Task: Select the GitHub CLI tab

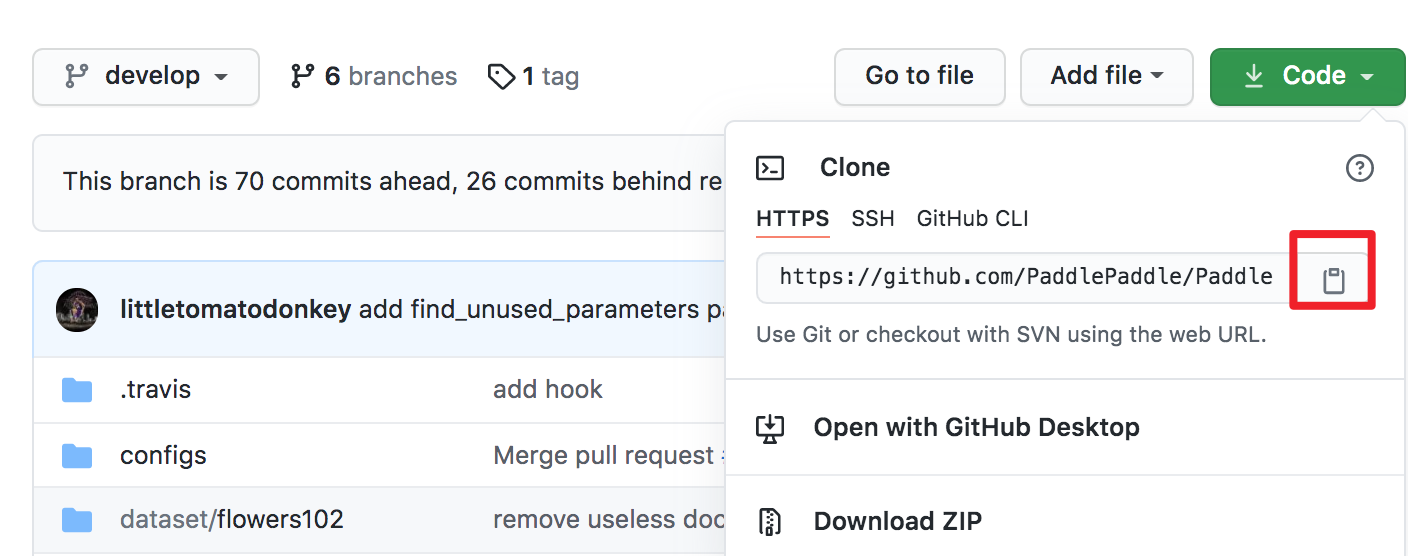Action: (x=972, y=219)
